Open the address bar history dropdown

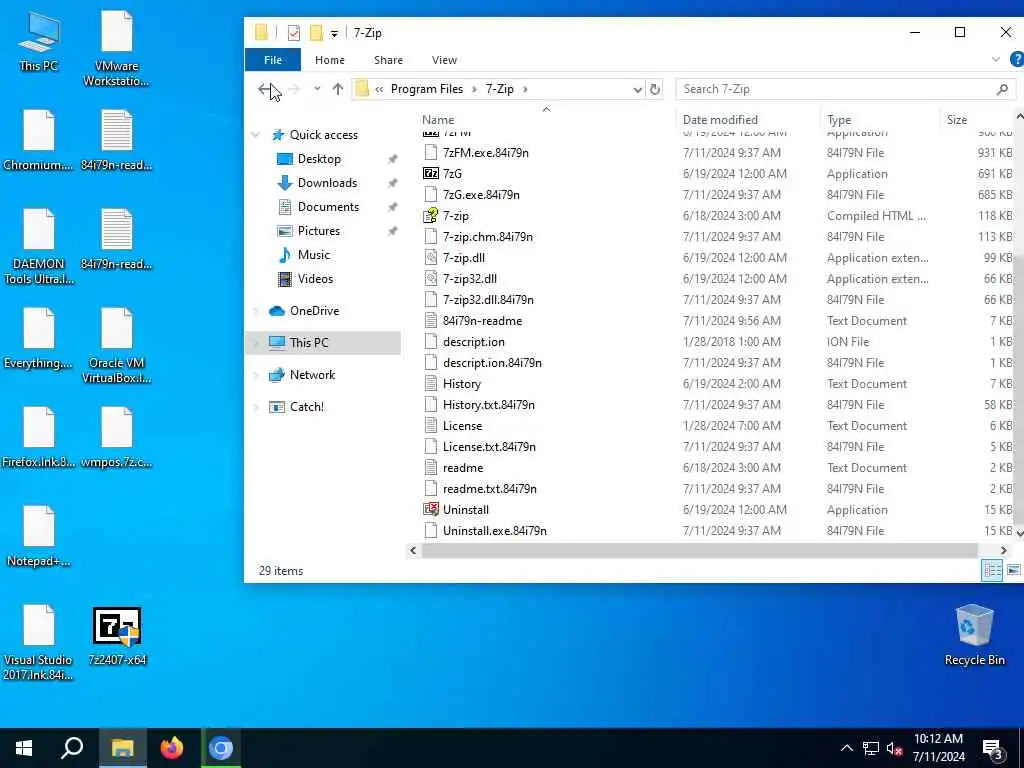tap(637, 89)
